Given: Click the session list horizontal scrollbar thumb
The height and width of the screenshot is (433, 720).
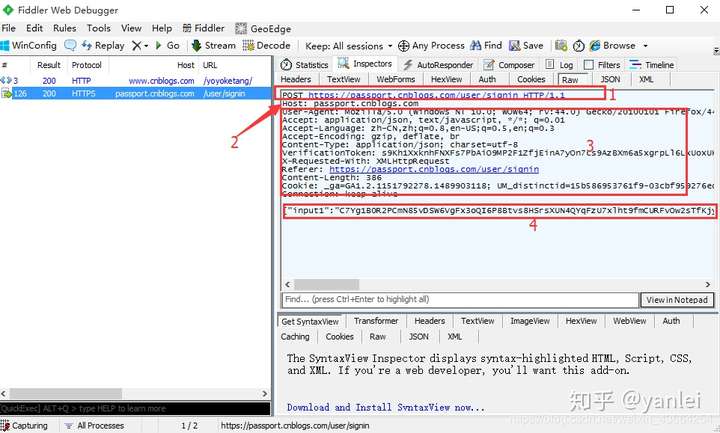Looking at the screenshot, I should [x=66, y=394].
